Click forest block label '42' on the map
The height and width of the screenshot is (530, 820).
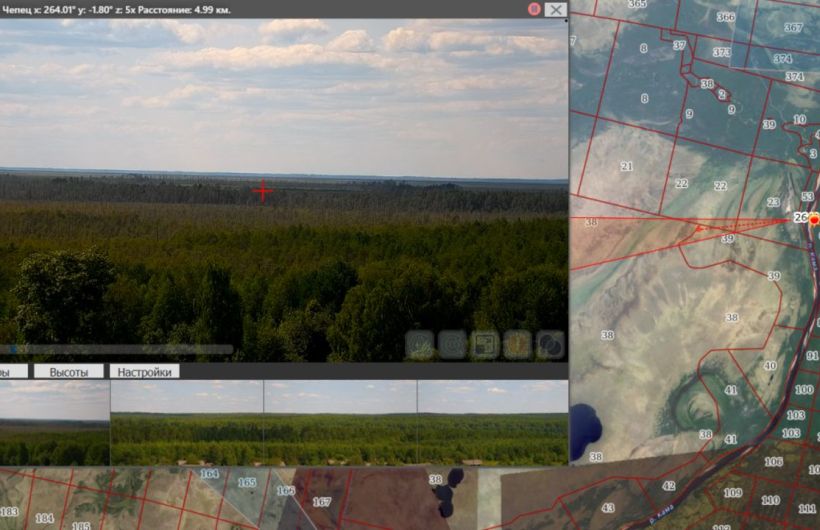click(669, 486)
